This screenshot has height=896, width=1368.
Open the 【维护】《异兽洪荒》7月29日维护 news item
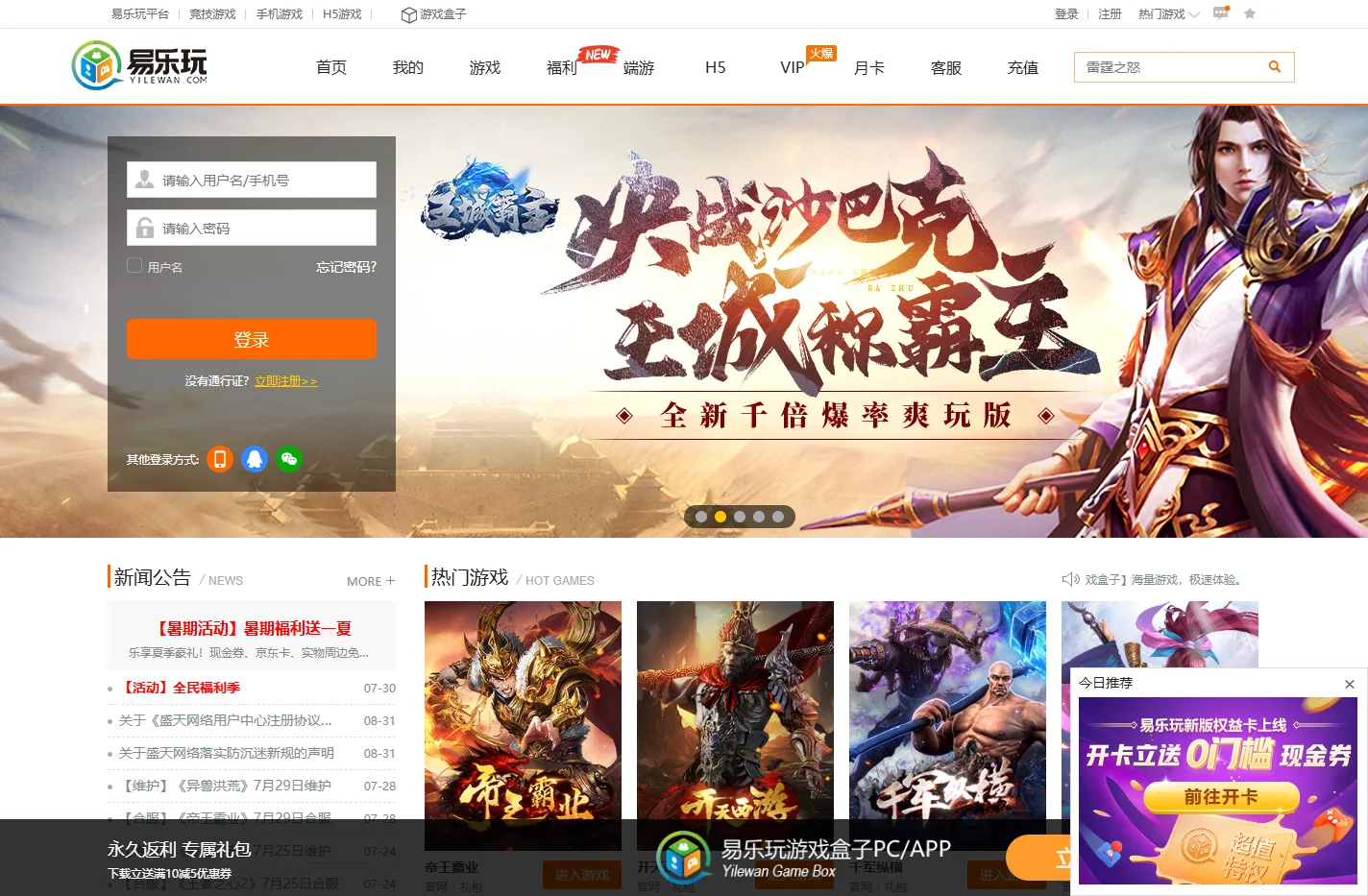tap(225, 786)
